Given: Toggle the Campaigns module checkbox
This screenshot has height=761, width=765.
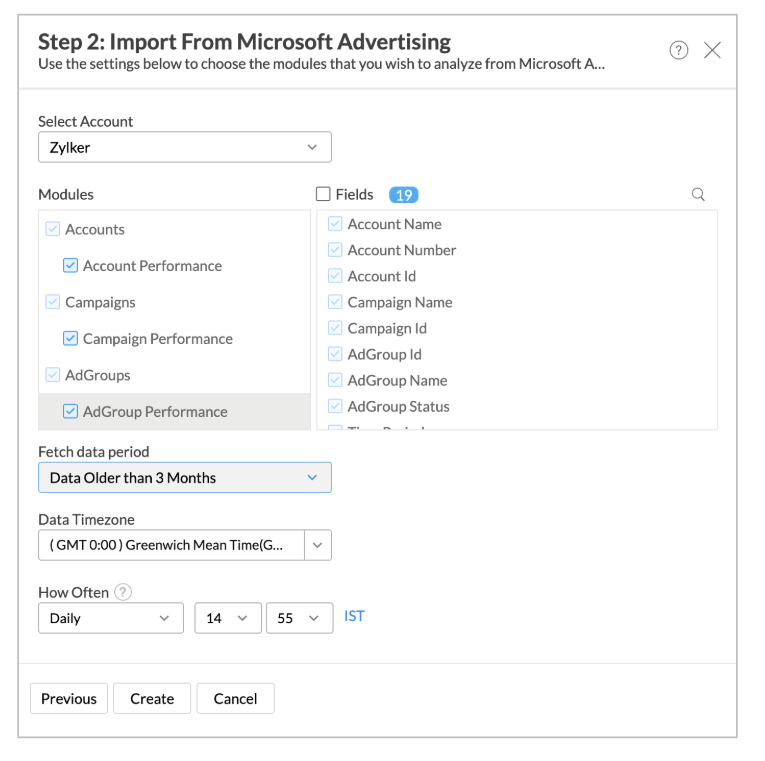Looking at the screenshot, I should (53, 302).
